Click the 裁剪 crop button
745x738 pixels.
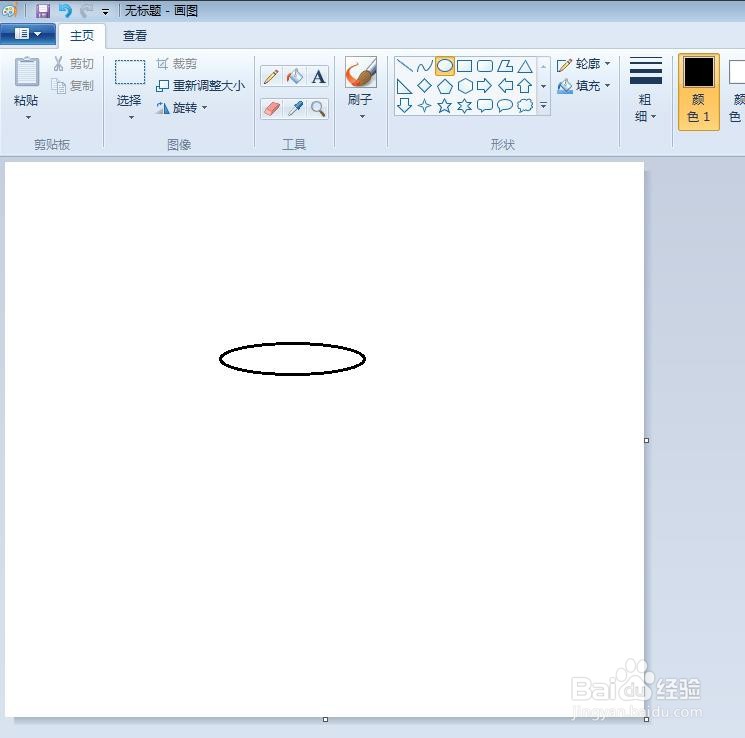(x=176, y=64)
